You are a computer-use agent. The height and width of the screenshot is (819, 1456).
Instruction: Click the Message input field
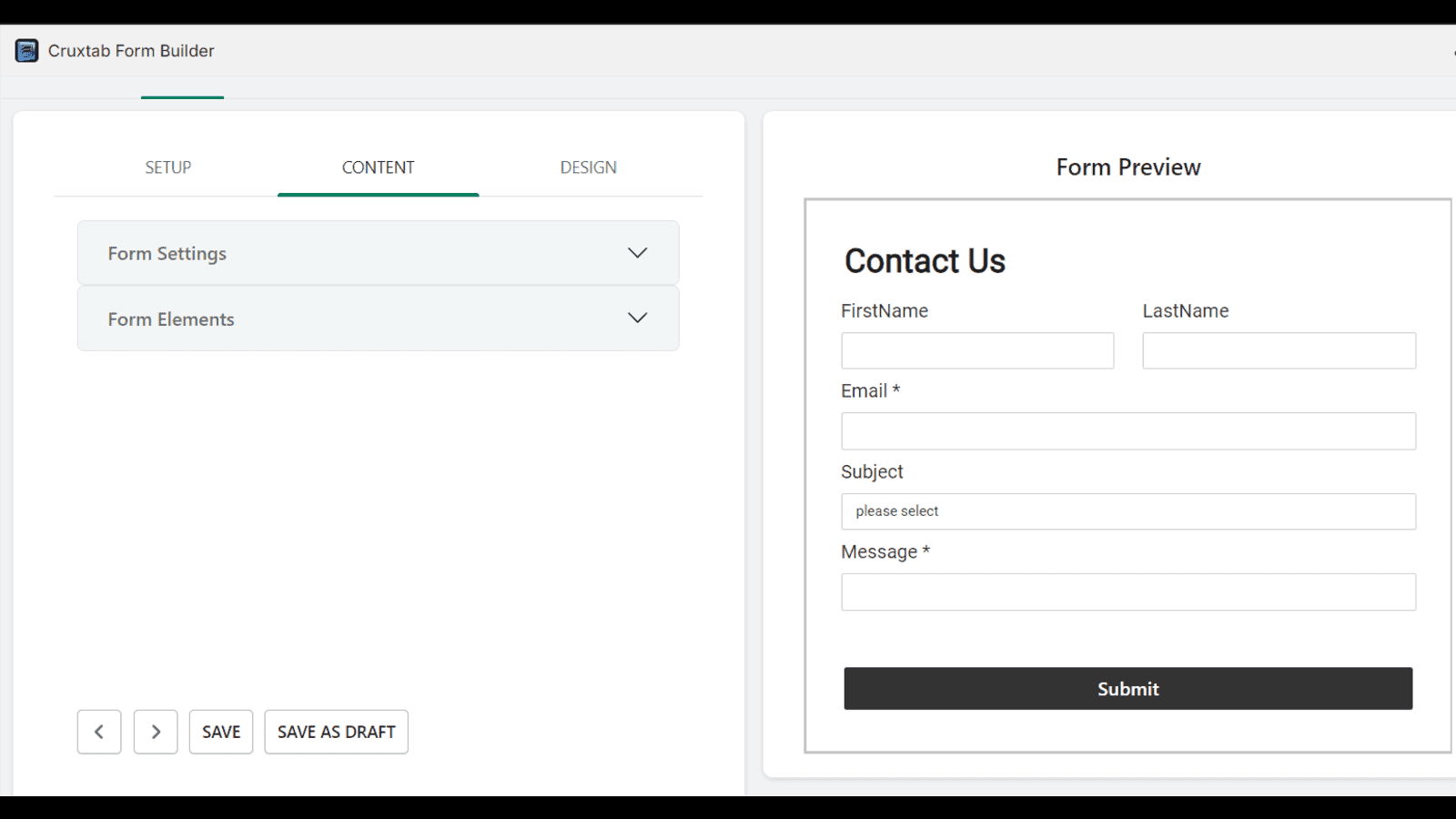tap(1128, 591)
